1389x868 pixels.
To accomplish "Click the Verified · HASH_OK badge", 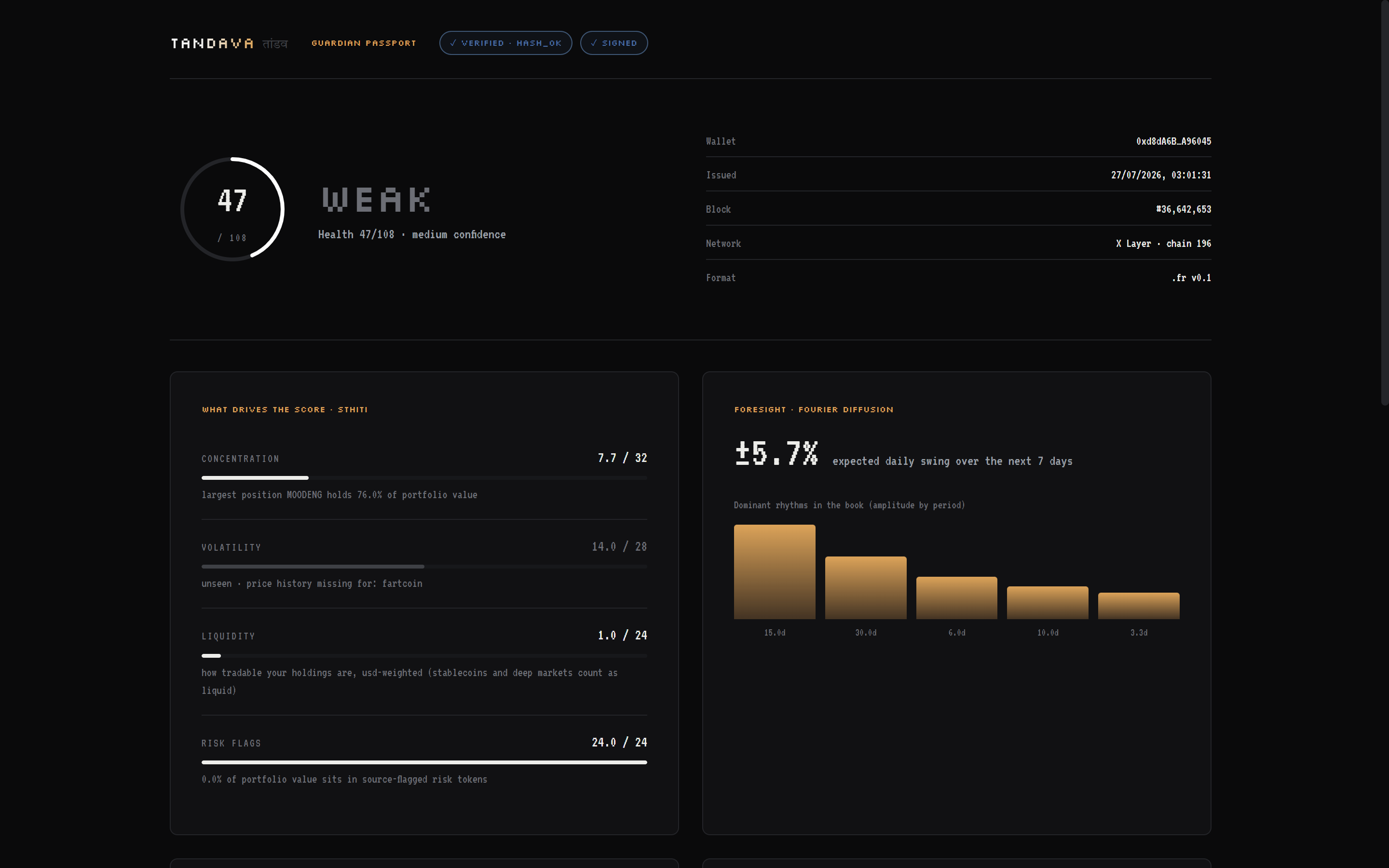I will click(505, 43).
